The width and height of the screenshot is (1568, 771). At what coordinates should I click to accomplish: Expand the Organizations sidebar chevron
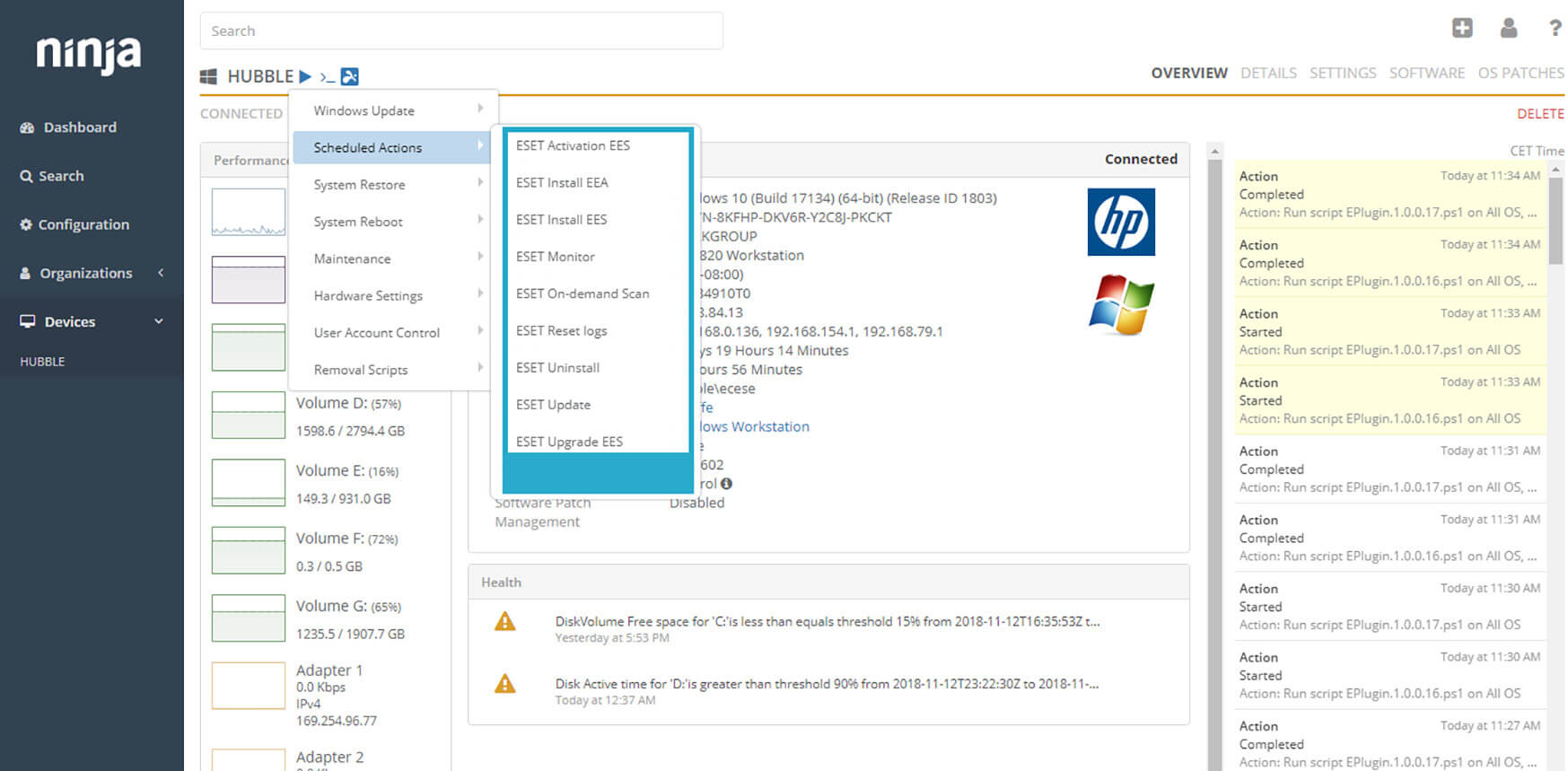(x=161, y=273)
